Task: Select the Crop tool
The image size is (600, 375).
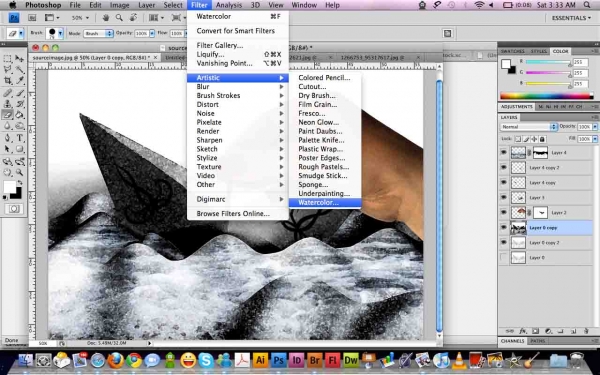Action: [x=7, y=80]
